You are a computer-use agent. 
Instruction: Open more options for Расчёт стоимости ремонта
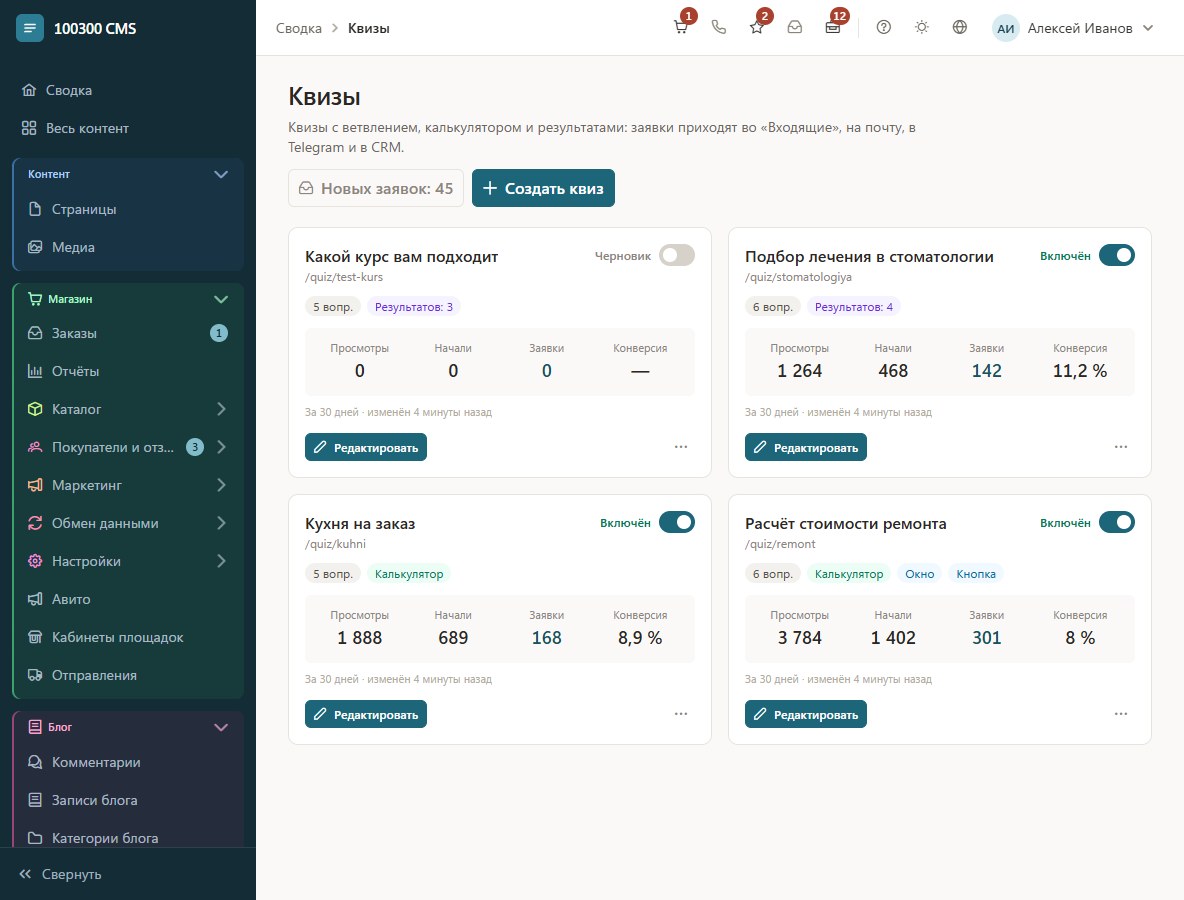pyautogui.click(x=1121, y=714)
